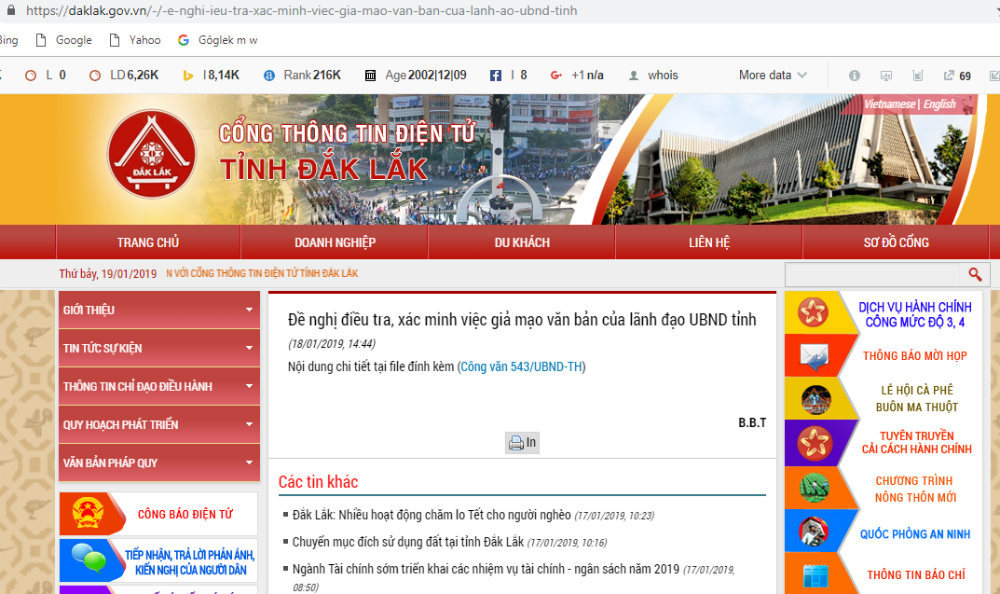
Task: Click the printer icon labeled In
Action: (522, 443)
